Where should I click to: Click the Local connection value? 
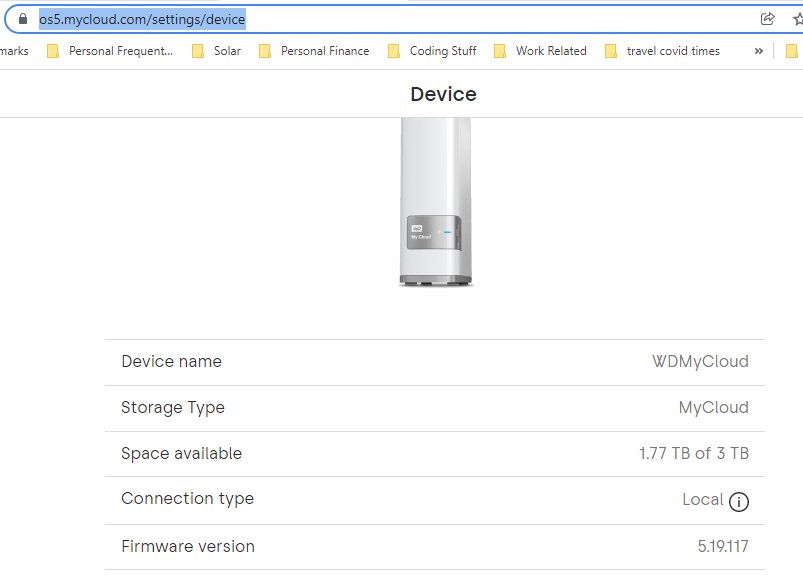coord(703,499)
